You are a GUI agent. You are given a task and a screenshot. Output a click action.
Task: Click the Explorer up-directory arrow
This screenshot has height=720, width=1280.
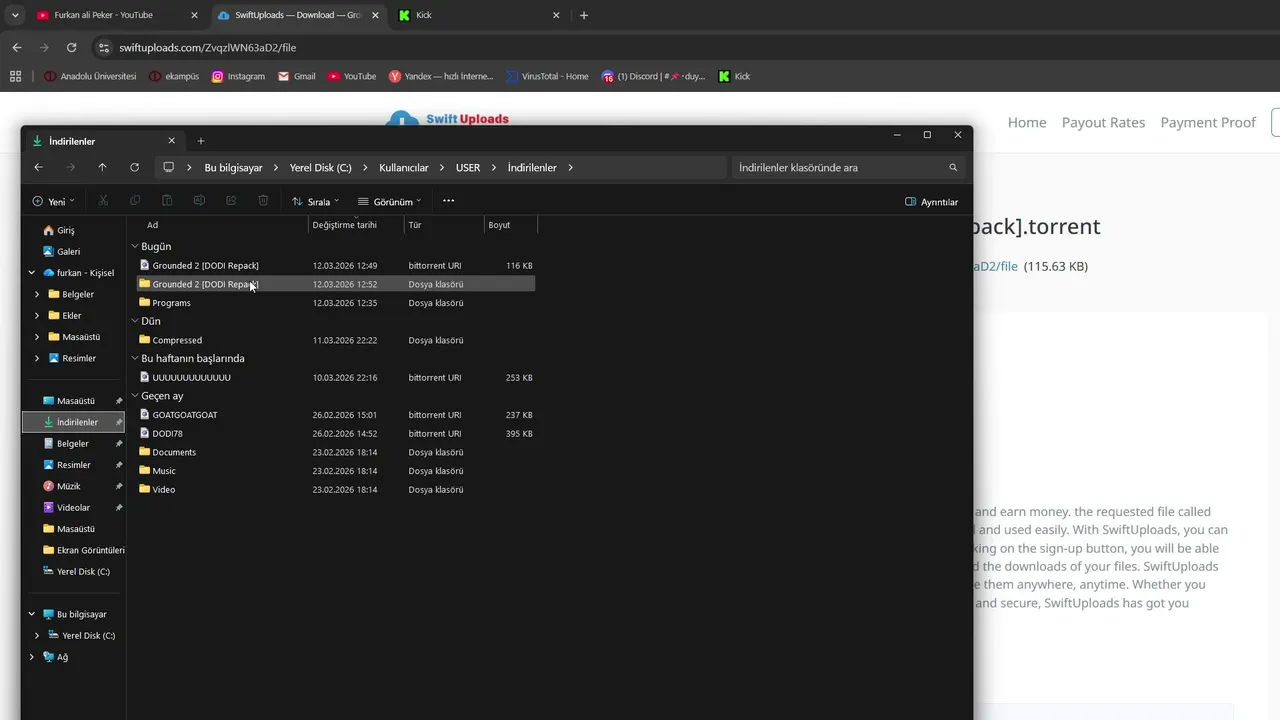[102, 167]
